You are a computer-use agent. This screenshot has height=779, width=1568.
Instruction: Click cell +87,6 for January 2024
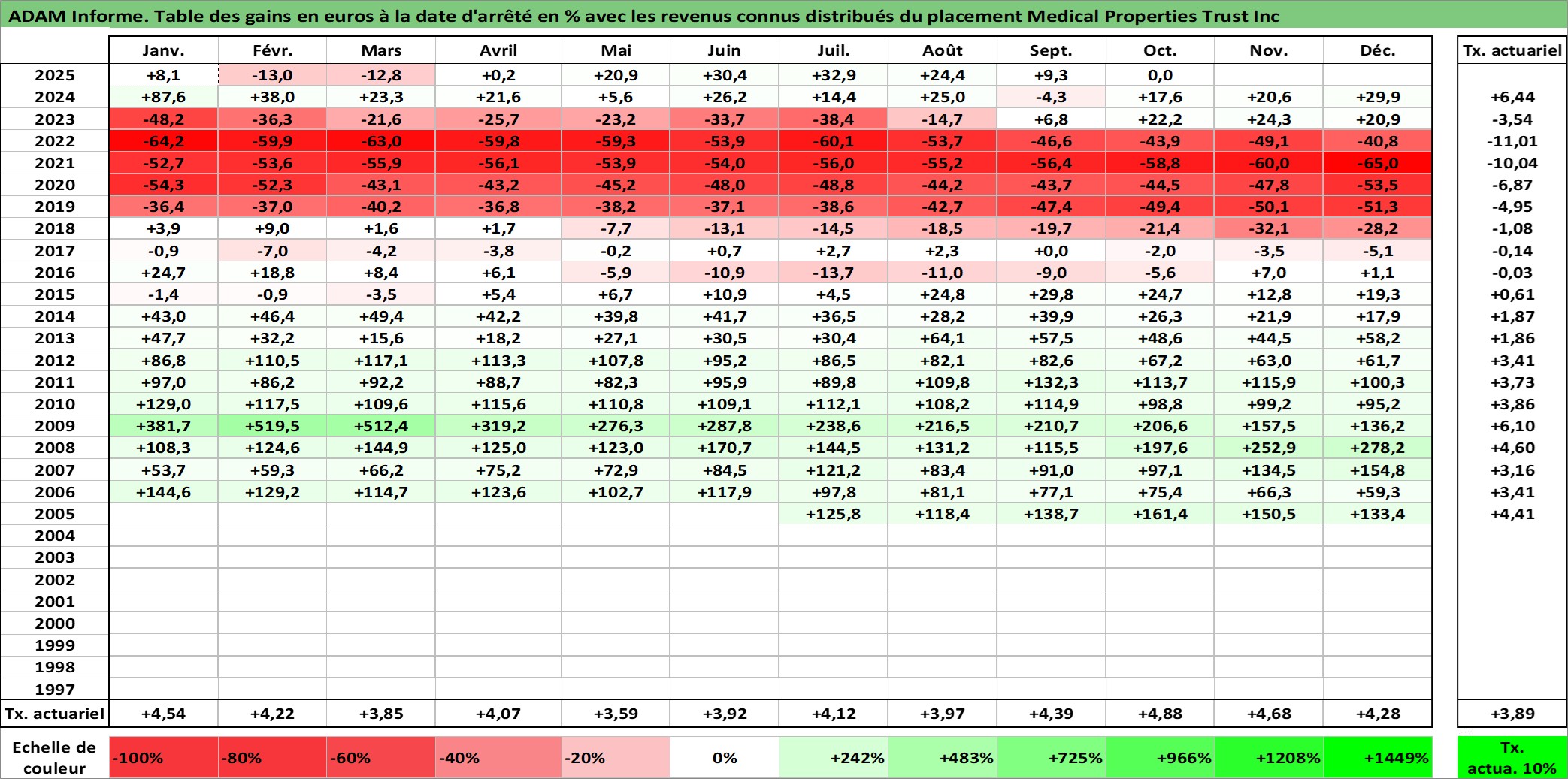point(163,97)
